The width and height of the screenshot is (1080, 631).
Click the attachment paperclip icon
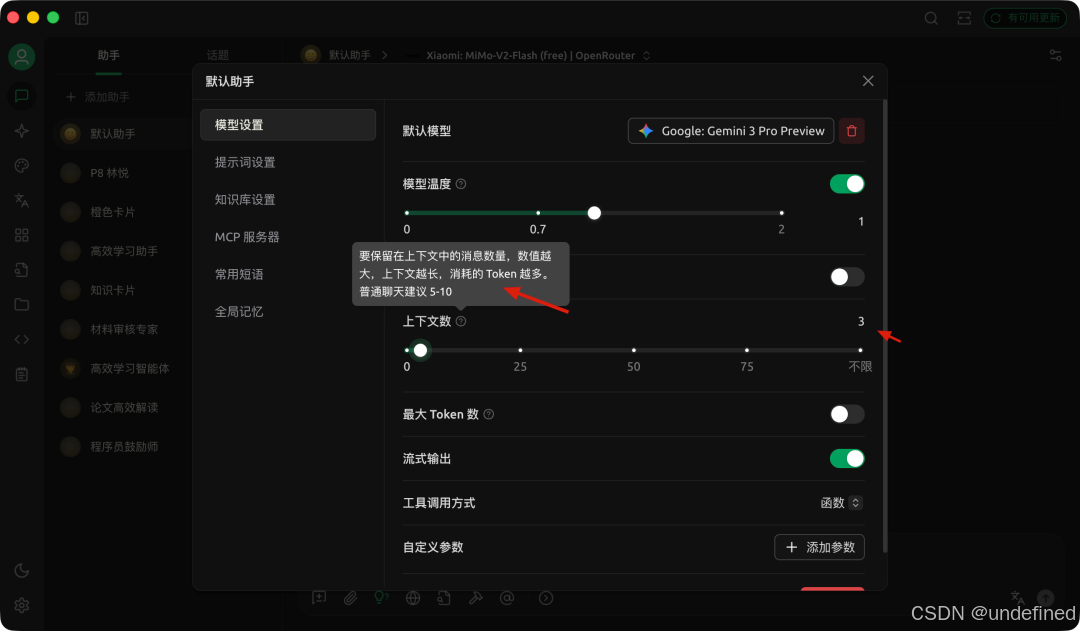pyautogui.click(x=350, y=598)
